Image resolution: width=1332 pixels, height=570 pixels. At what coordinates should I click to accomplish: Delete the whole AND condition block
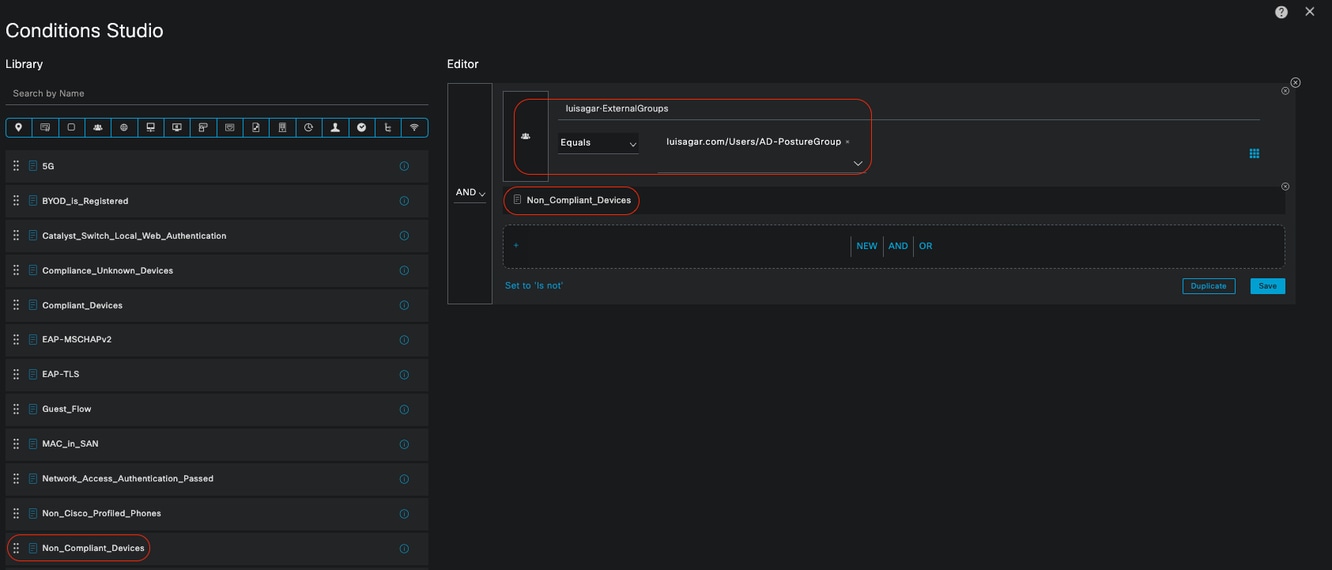pos(1295,83)
